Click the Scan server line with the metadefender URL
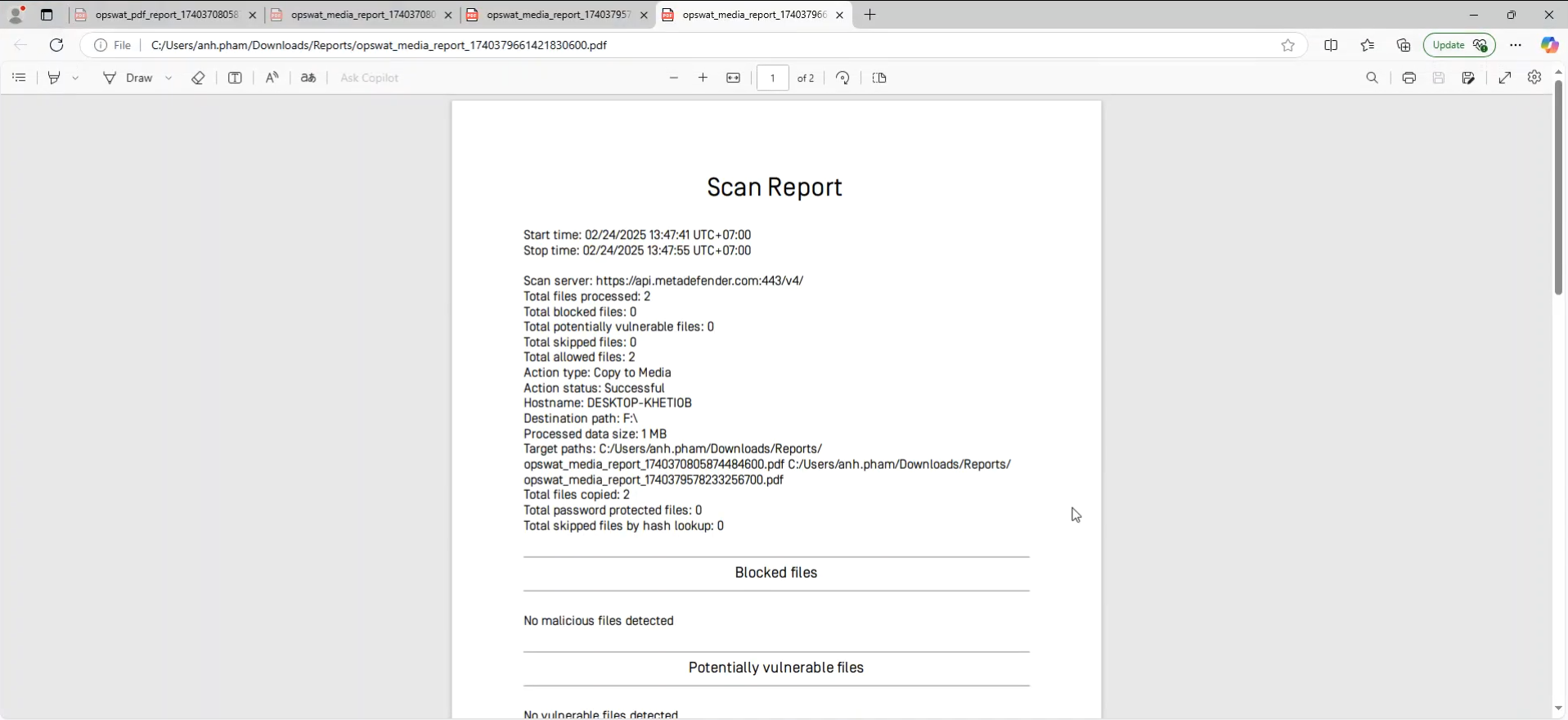Image resolution: width=1568 pixels, height=720 pixels. (x=663, y=281)
